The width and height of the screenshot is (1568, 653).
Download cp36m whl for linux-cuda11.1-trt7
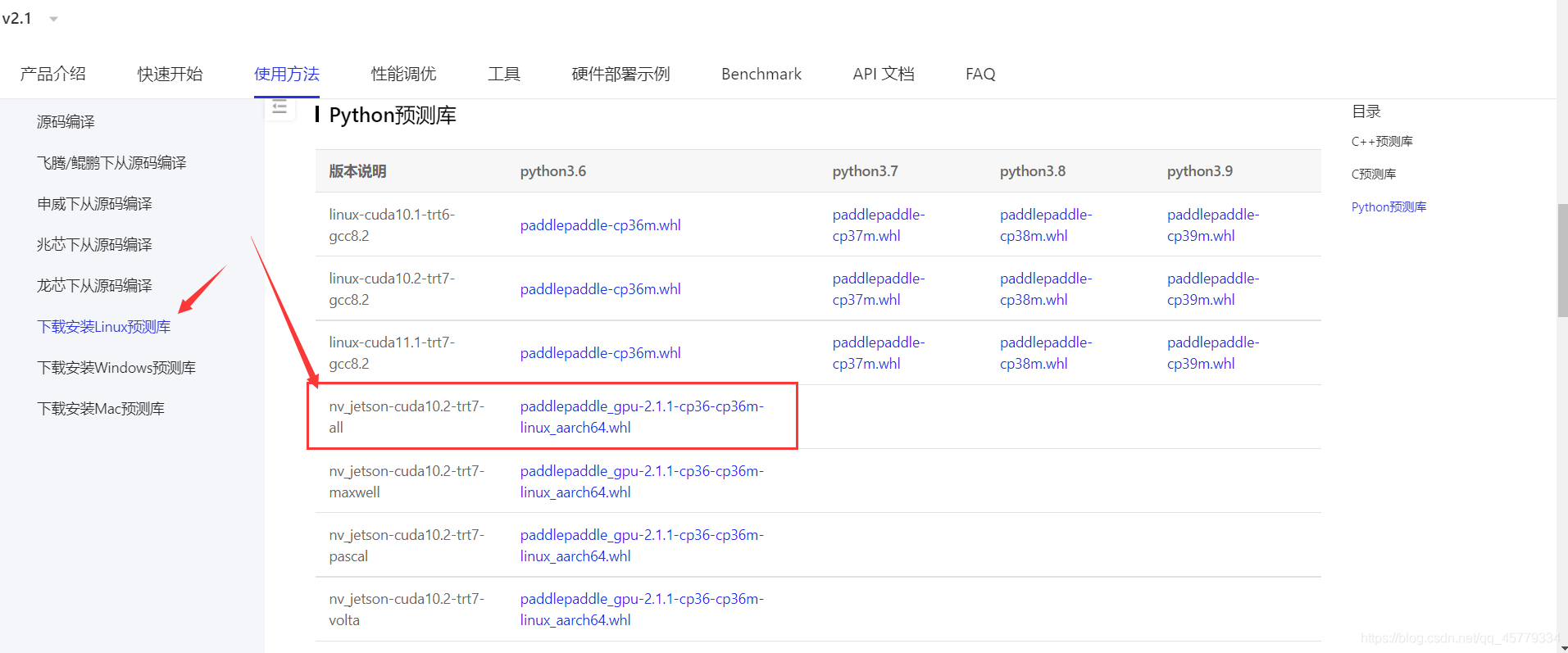pos(601,353)
